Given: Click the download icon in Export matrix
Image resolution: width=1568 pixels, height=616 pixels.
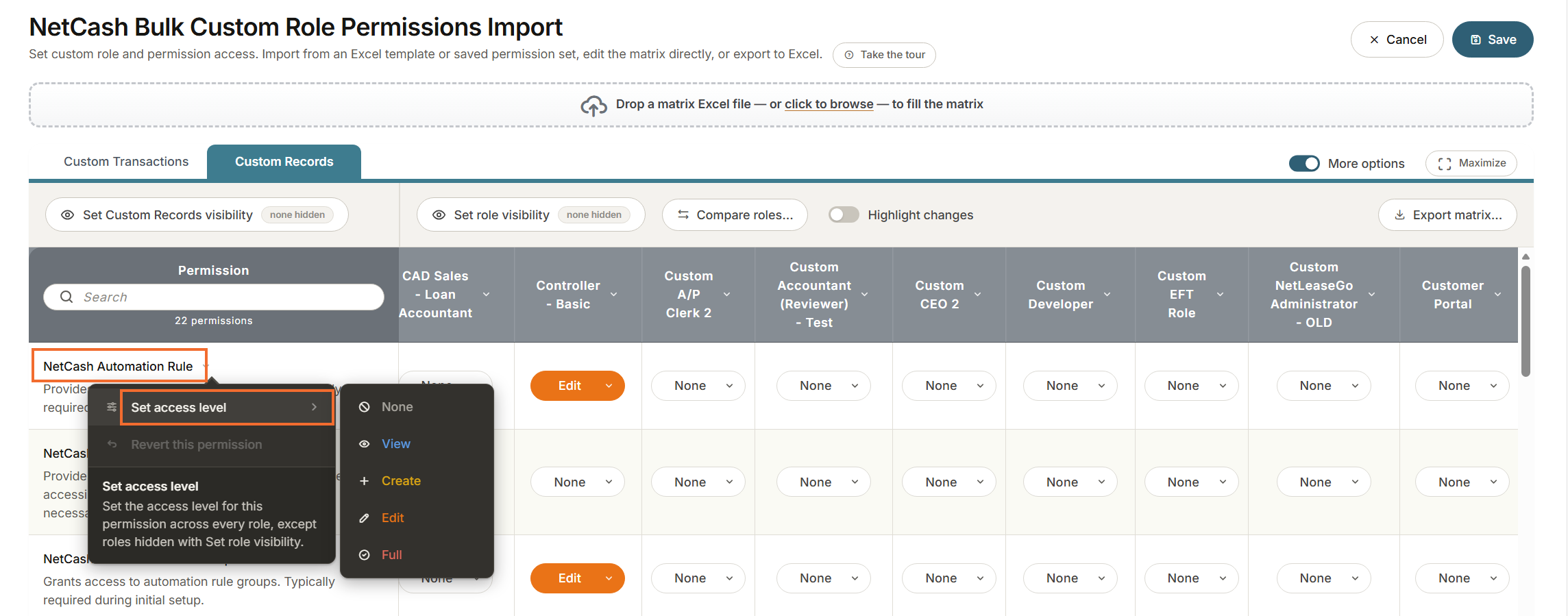Looking at the screenshot, I should pyautogui.click(x=1400, y=215).
